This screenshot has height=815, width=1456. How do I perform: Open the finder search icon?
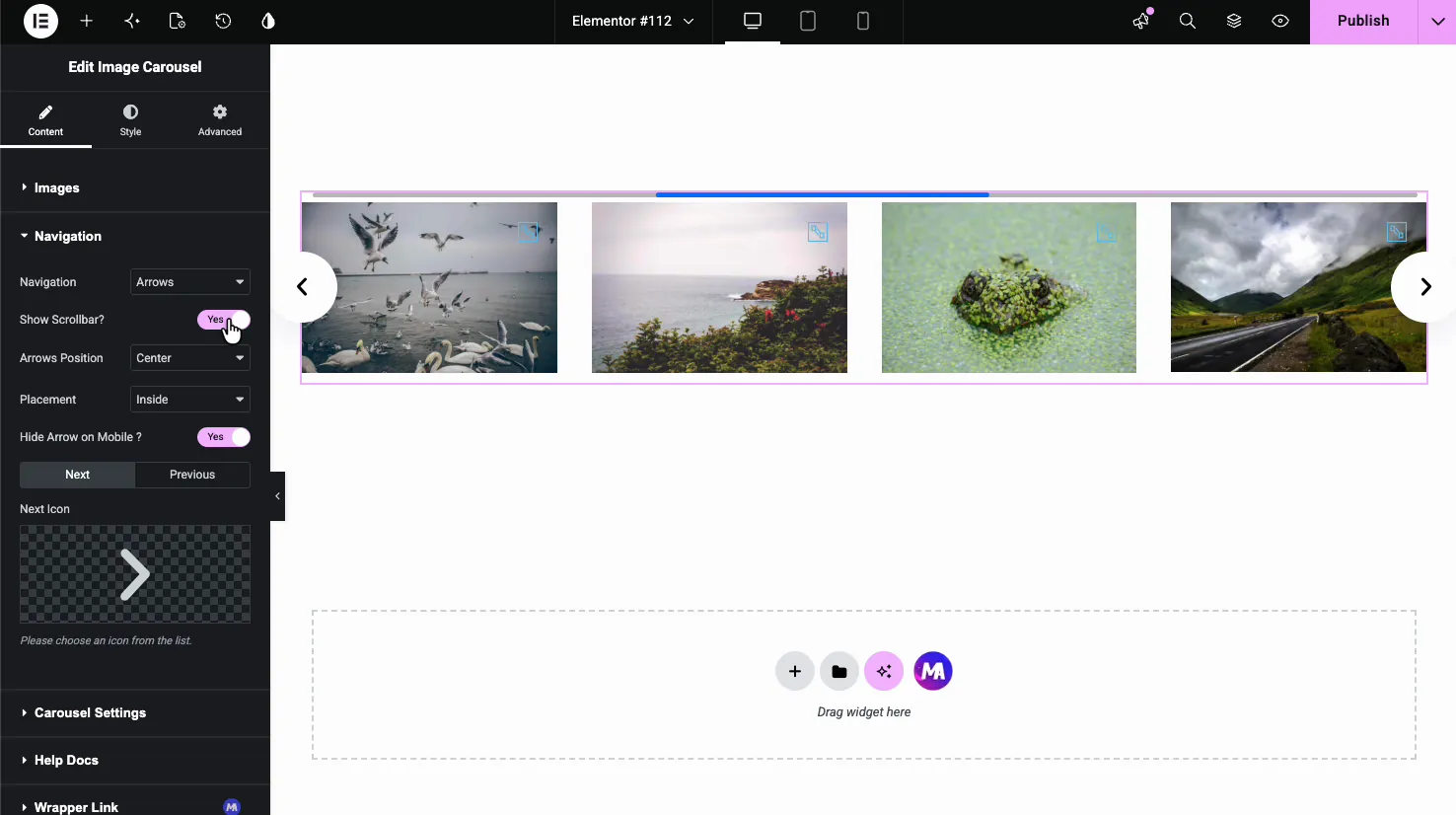point(1188,21)
